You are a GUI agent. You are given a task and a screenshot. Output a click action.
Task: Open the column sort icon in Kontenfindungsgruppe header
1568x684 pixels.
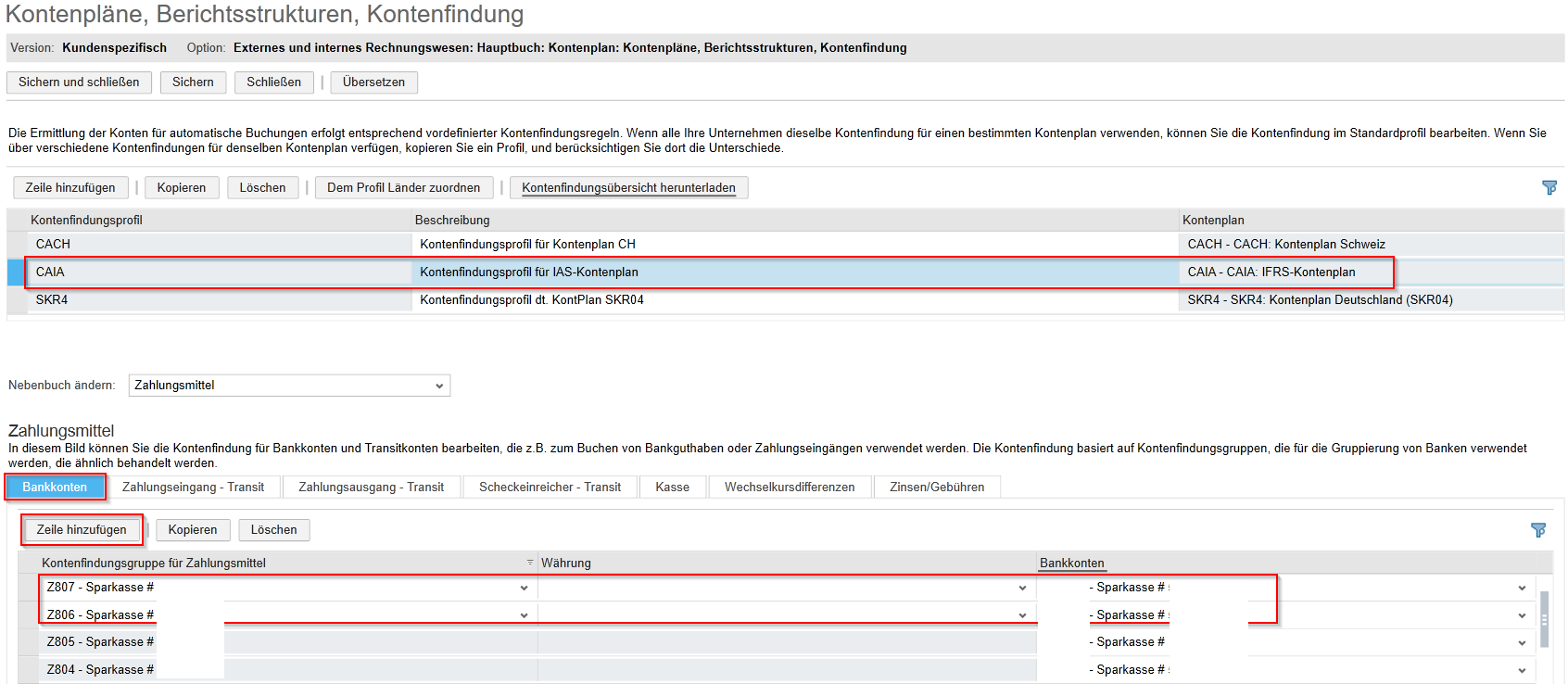click(x=530, y=563)
